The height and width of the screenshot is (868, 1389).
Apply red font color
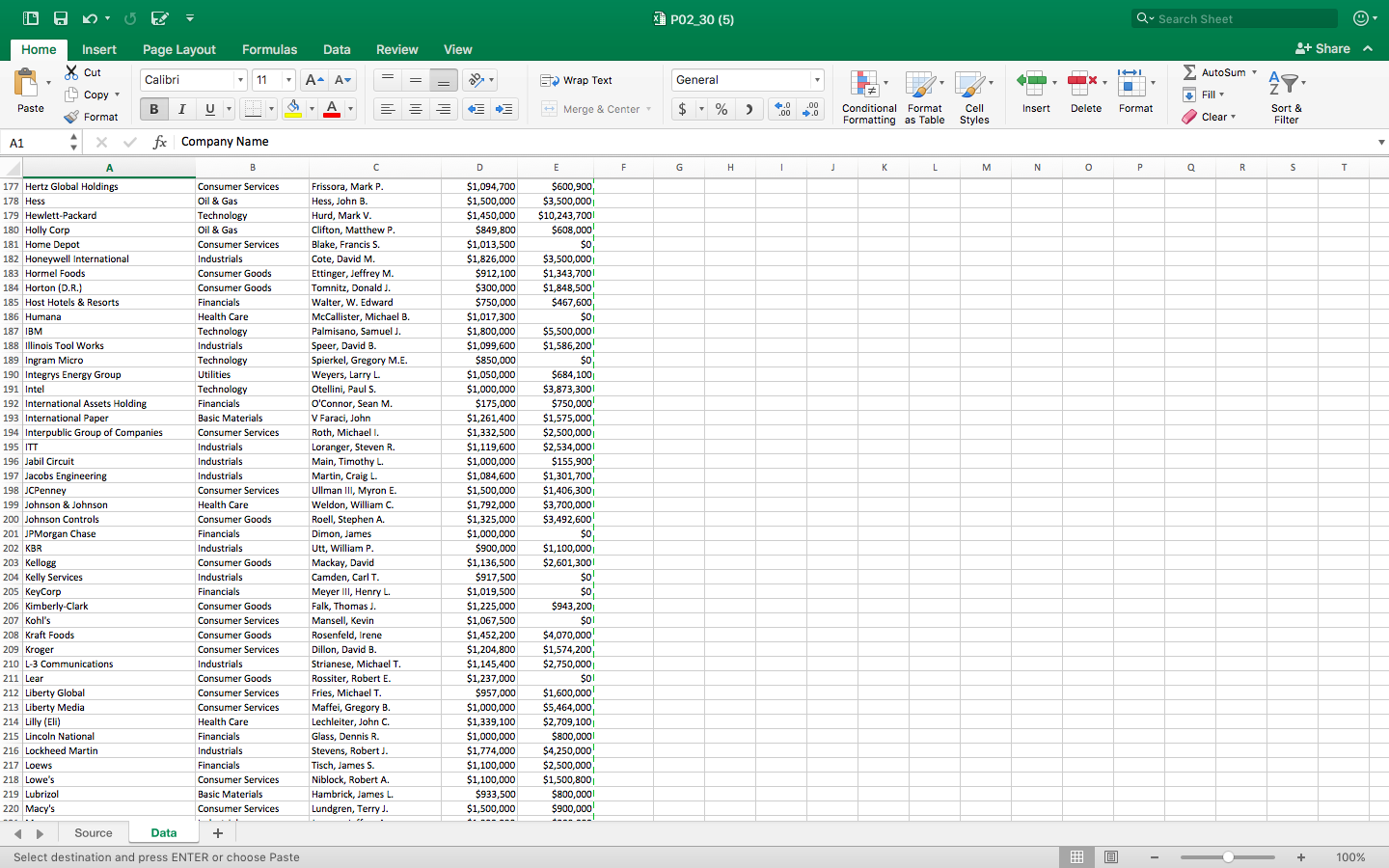pyautogui.click(x=332, y=109)
